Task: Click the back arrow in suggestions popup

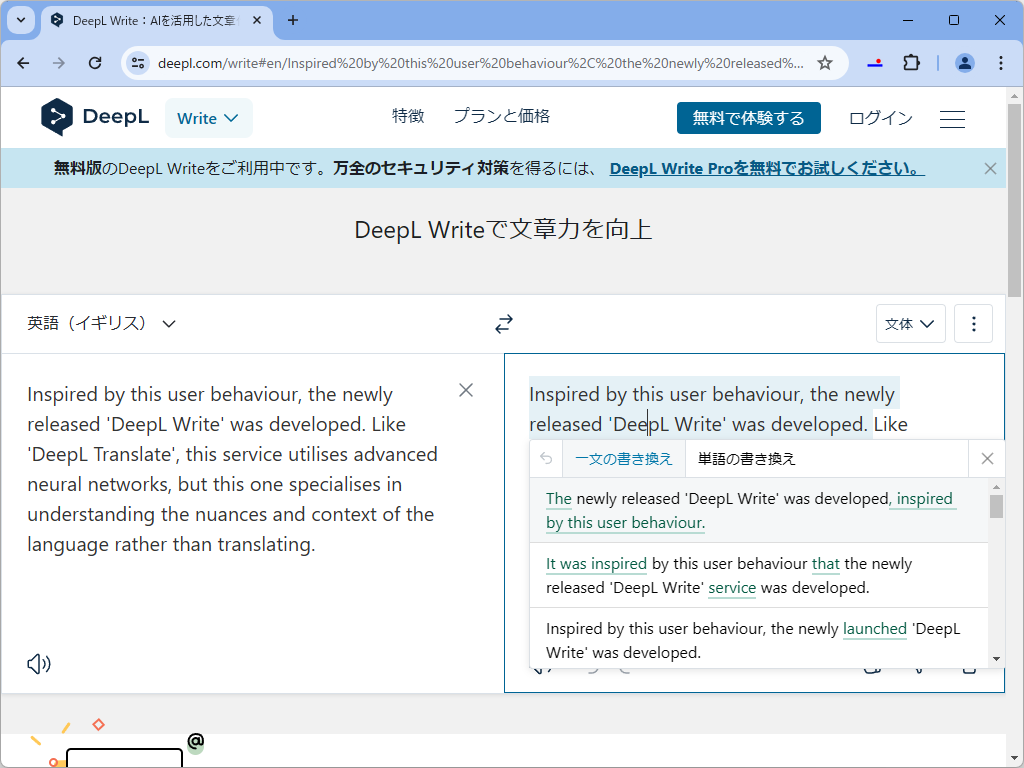Action: tap(545, 458)
